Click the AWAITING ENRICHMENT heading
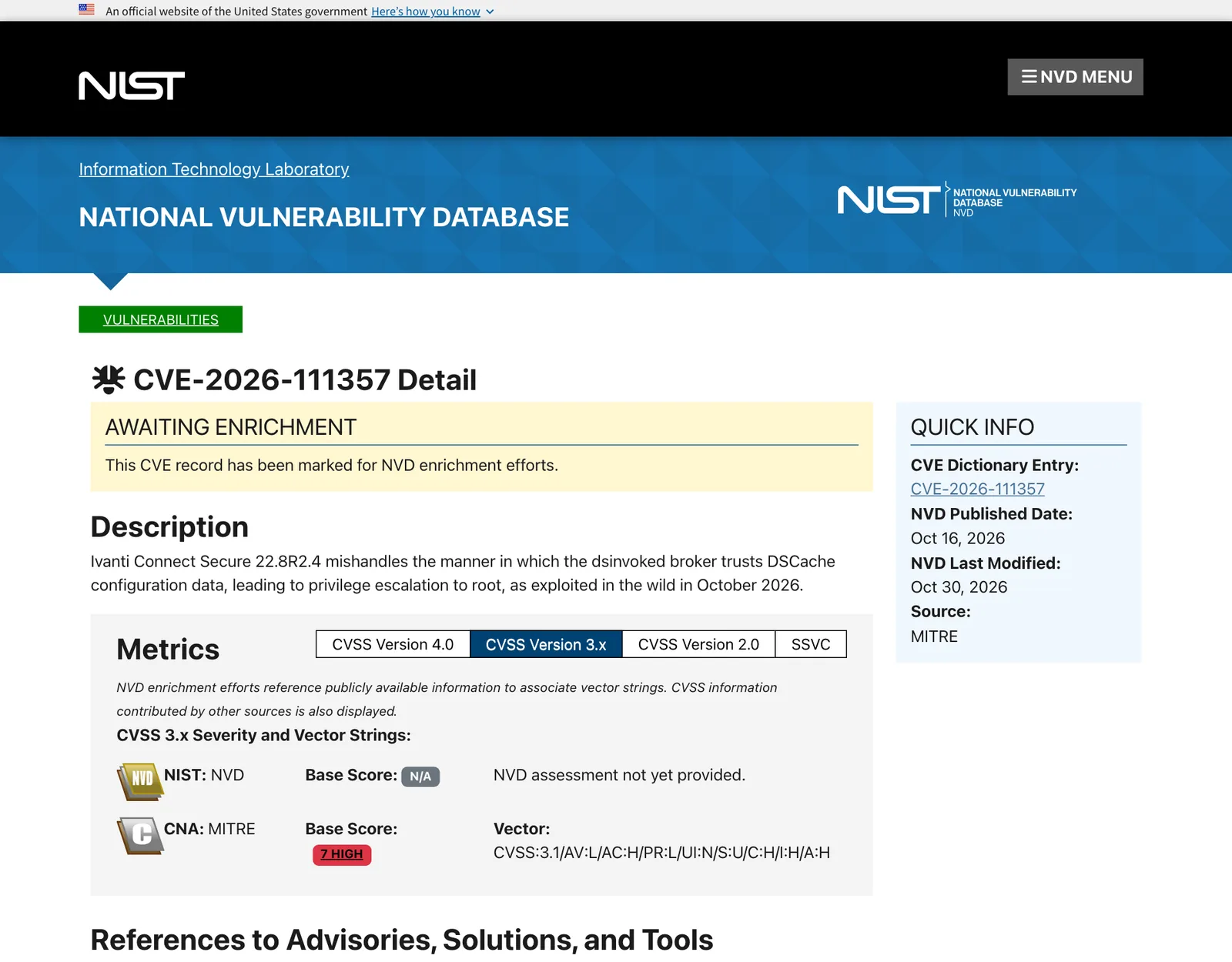 pyautogui.click(x=231, y=427)
